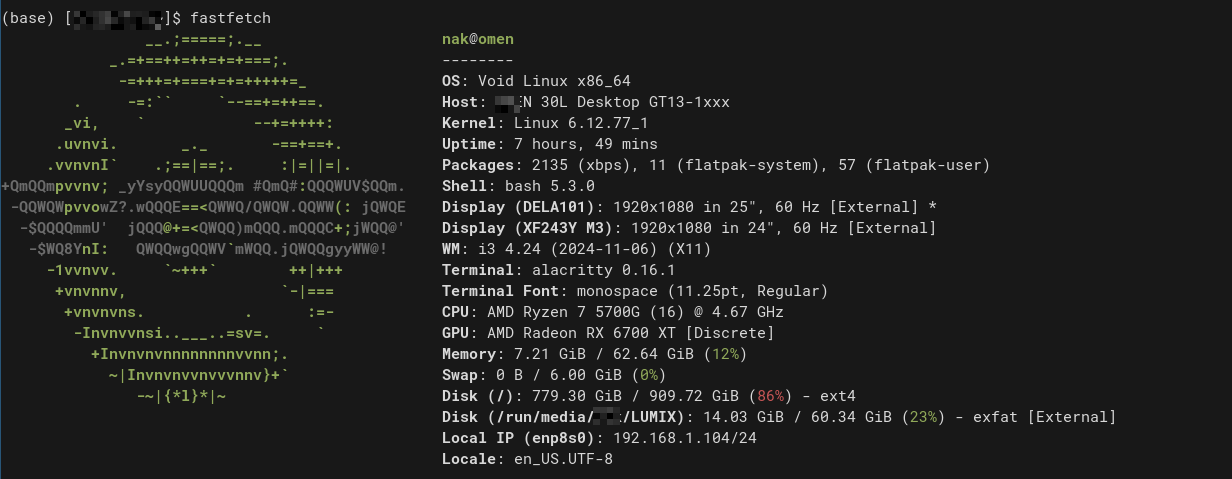This screenshot has height=479, width=1232.
Task: Click the Display (XF243Y M3) line
Action: click(689, 228)
